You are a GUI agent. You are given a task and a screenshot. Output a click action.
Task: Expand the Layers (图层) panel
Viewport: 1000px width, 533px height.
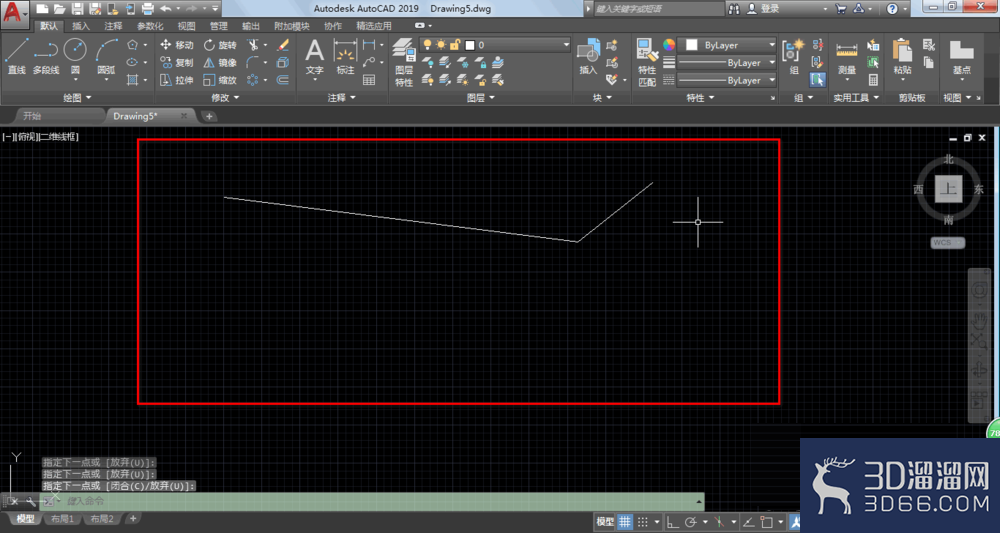click(x=480, y=98)
